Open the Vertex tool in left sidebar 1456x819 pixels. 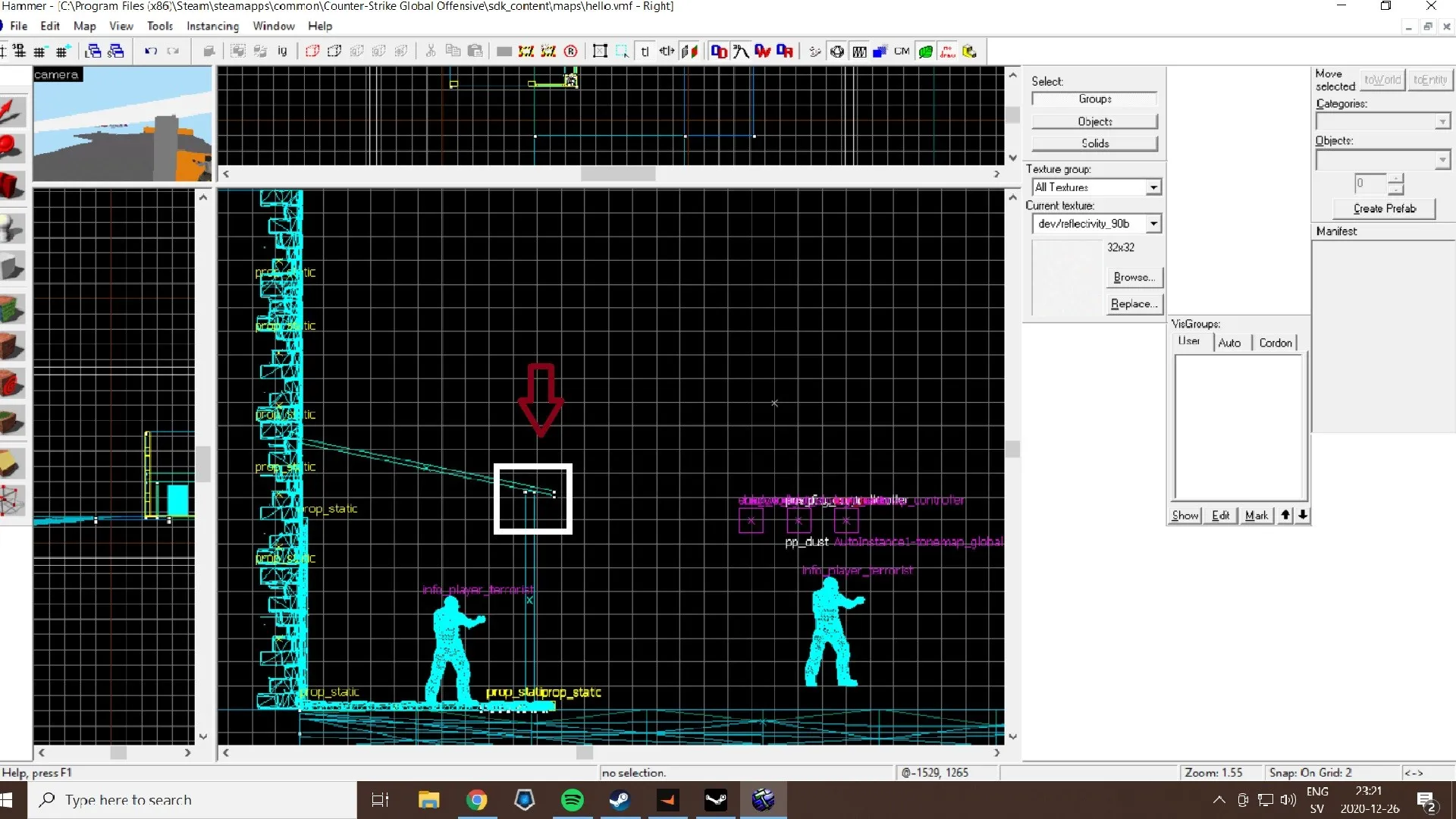13,500
